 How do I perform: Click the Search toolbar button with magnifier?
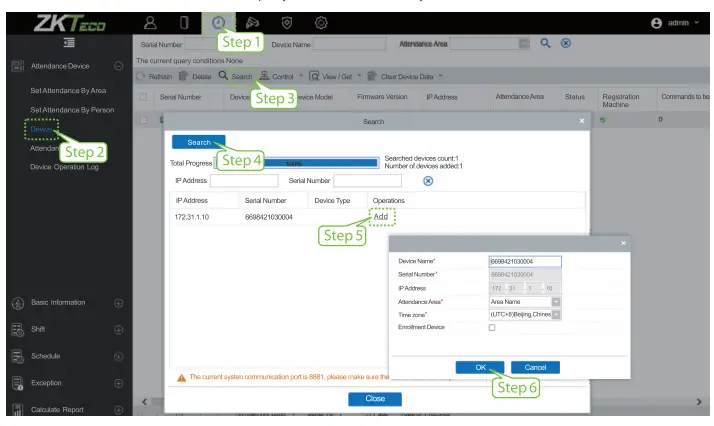coord(236,76)
